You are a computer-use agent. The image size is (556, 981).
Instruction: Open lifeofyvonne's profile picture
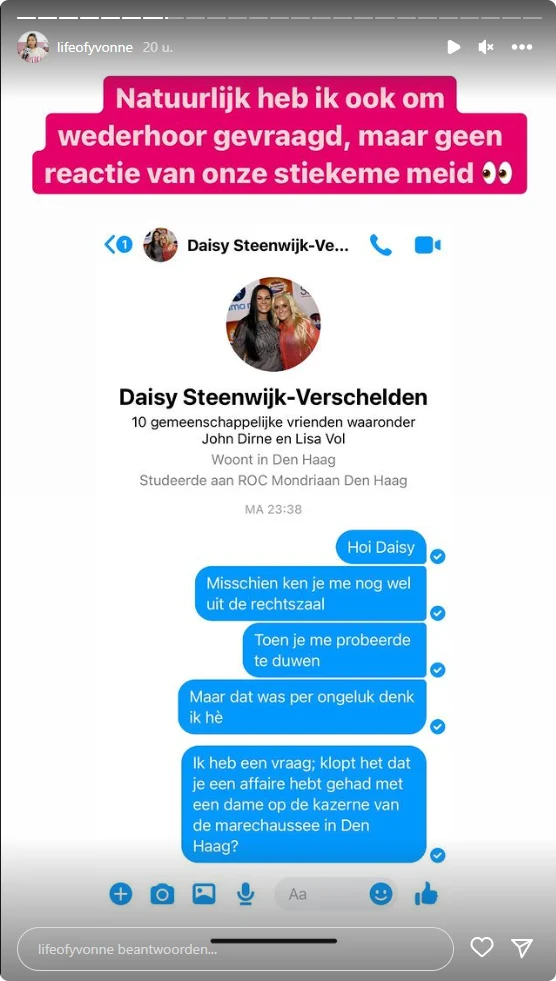[33, 47]
